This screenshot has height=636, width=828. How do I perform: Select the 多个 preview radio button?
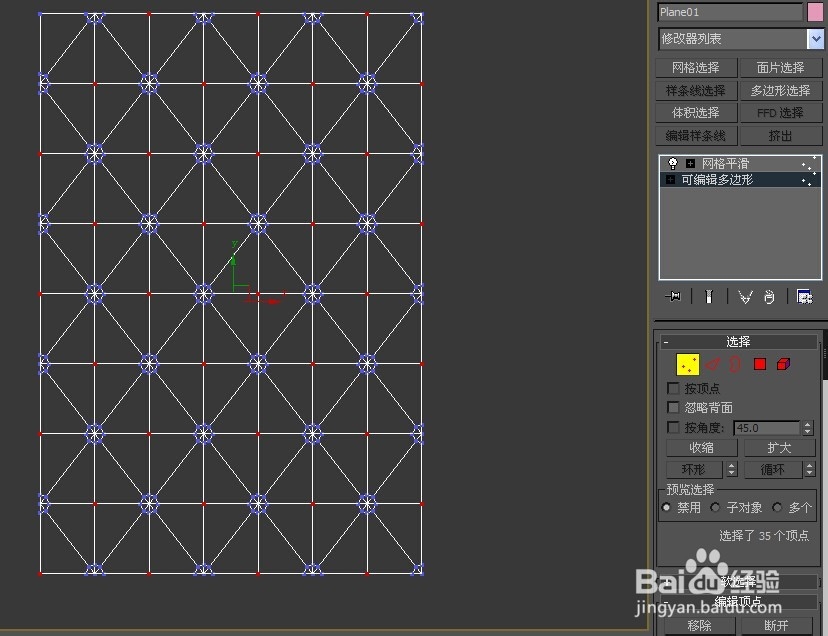tap(777, 507)
